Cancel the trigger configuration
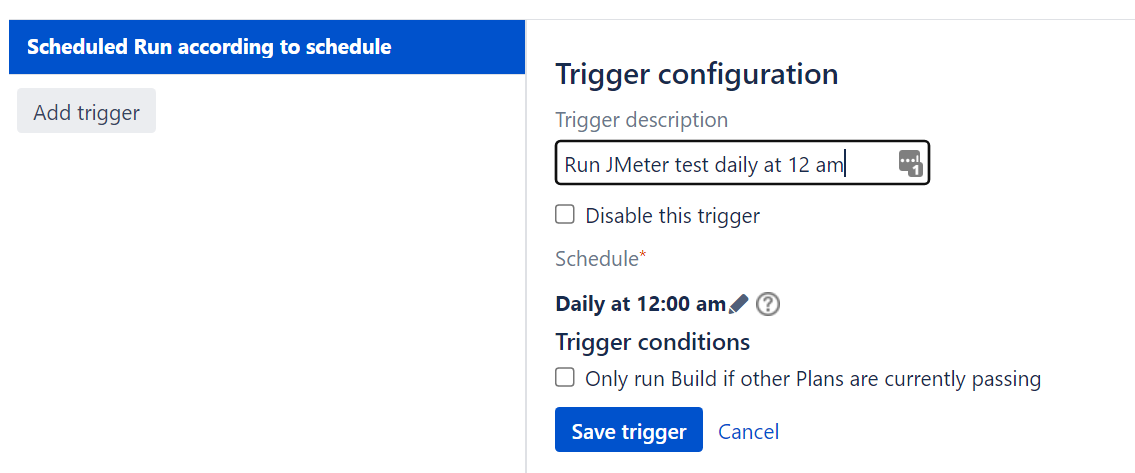The width and height of the screenshot is (1135, 473). click(748, 432)
